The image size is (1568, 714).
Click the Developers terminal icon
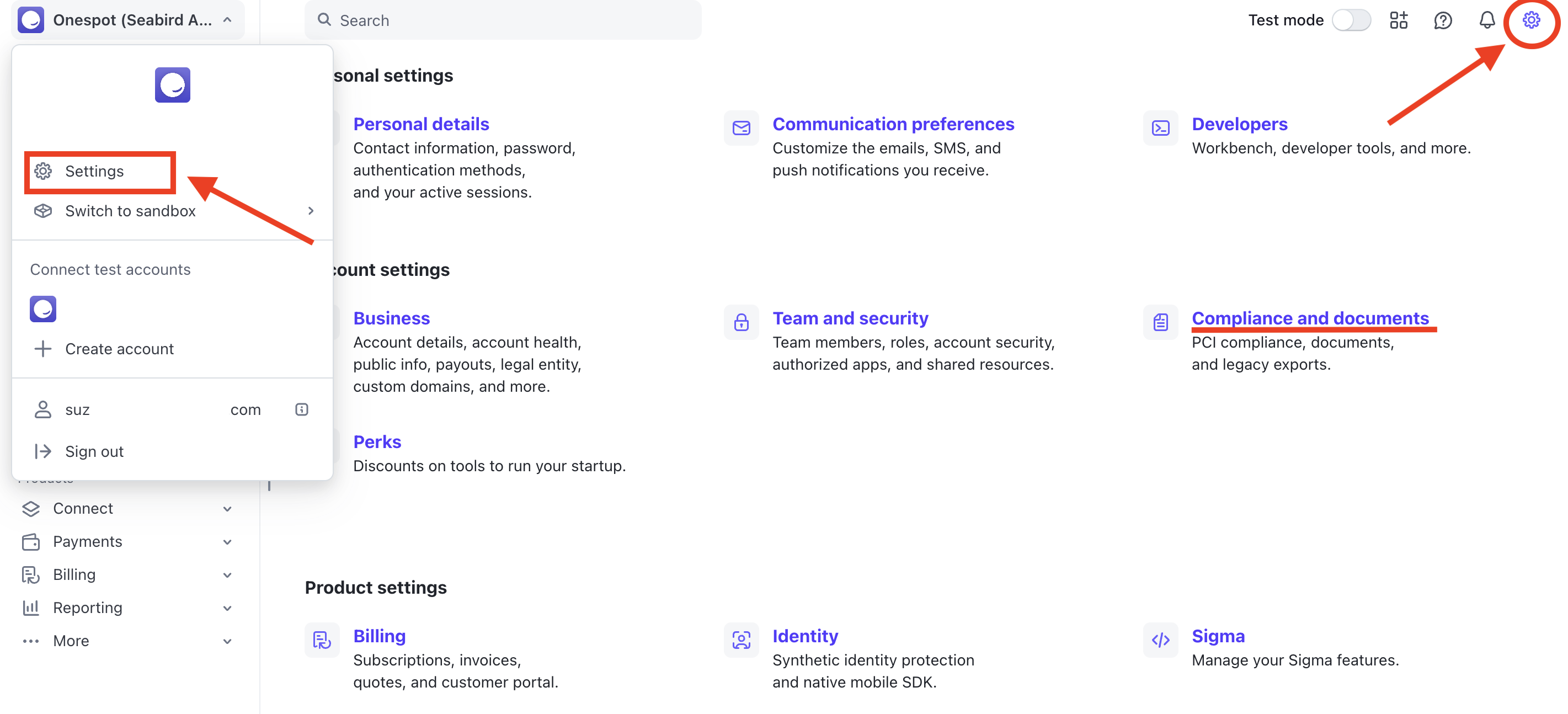click(1160, 128)
